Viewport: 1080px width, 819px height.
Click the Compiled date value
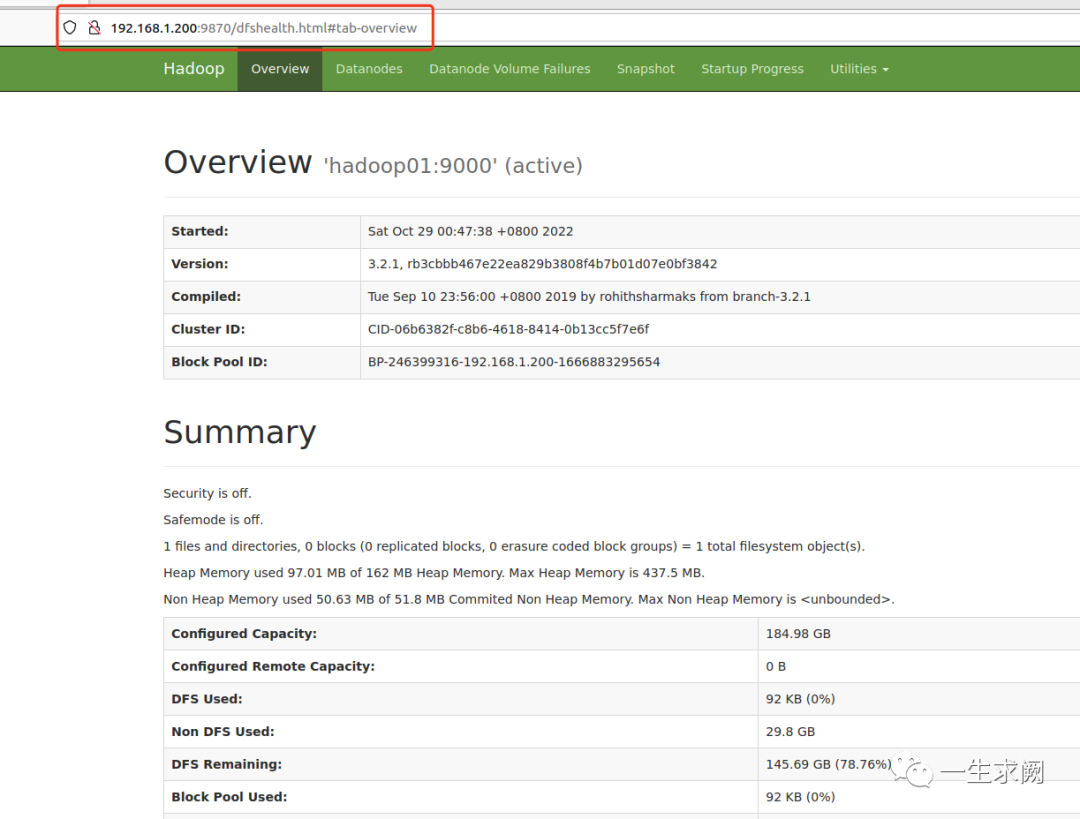point(589,297)
